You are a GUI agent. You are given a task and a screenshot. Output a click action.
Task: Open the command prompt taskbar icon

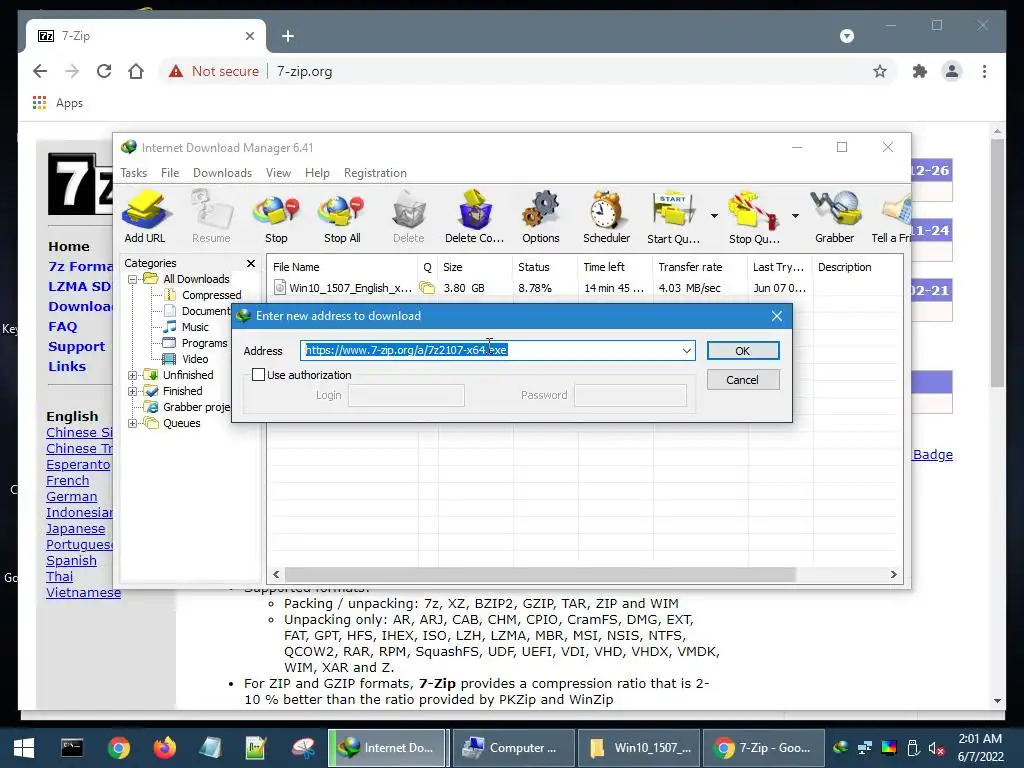72,748
